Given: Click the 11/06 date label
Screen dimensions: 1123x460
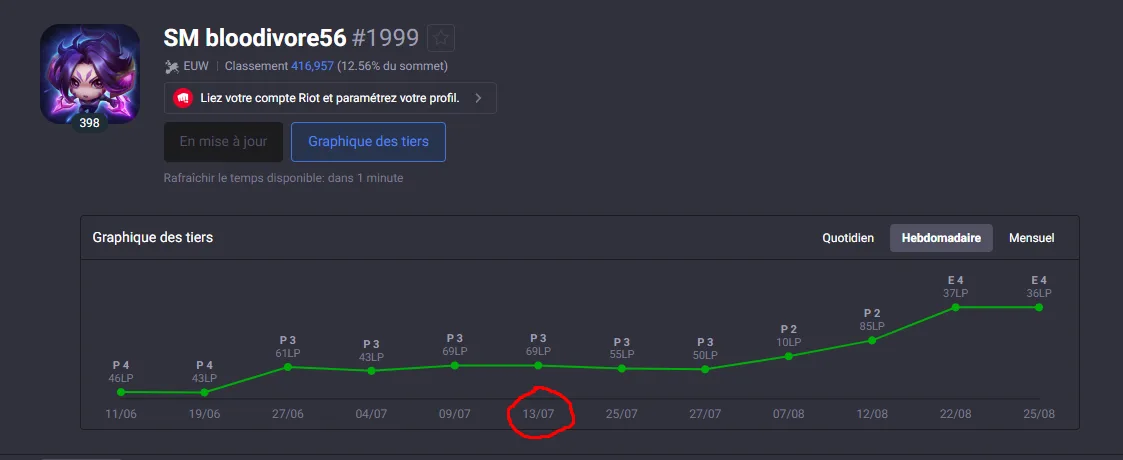Looking at the screenshot, I should tap(121, 415).
